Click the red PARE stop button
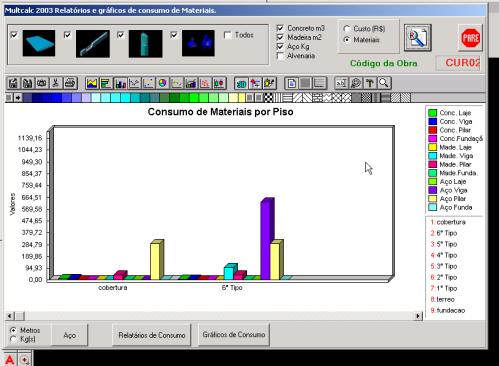Screen dimensions: 499x366 point(470,38)
